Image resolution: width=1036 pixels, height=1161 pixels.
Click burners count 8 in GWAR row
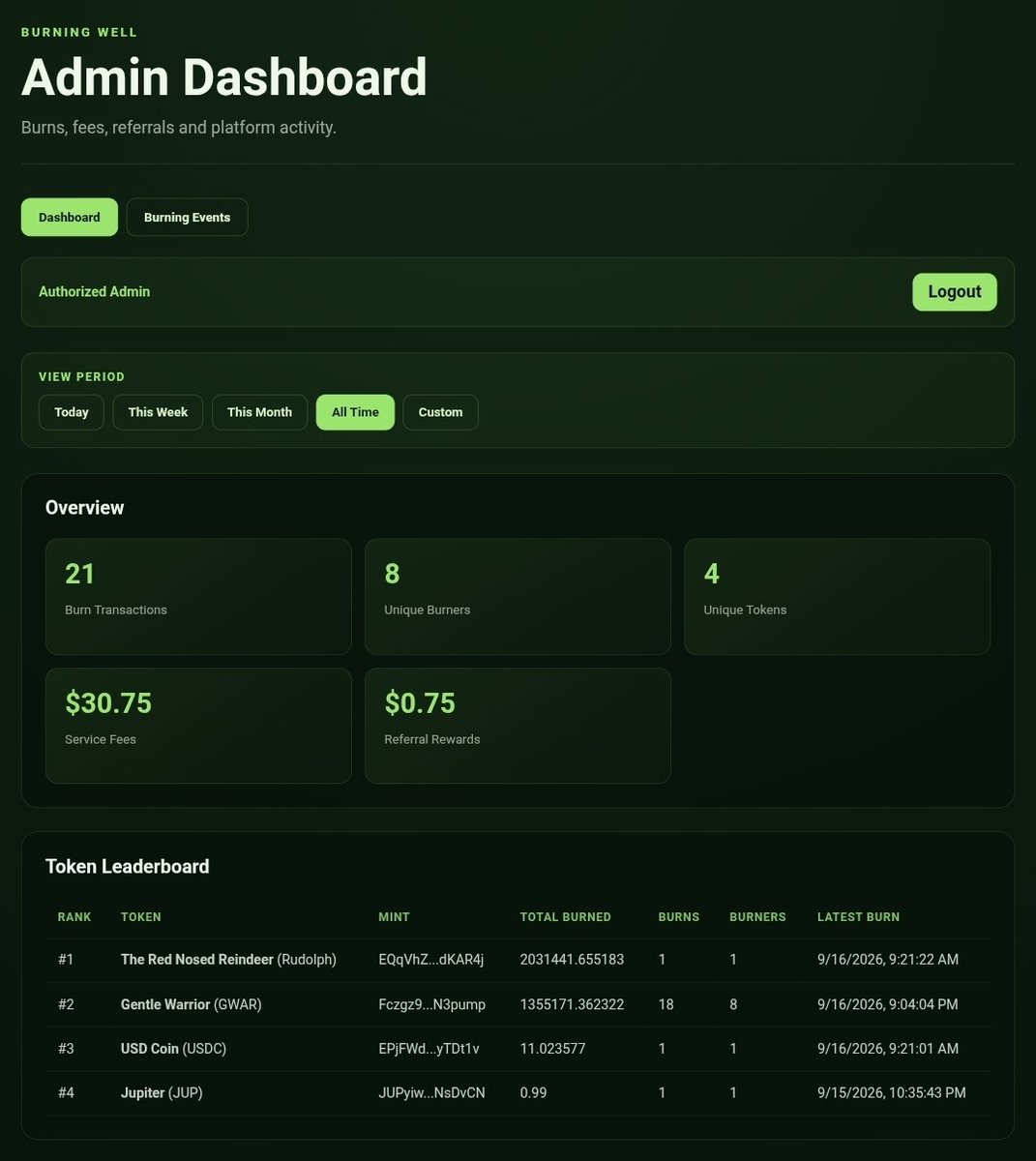click(x=733, y=1004)
